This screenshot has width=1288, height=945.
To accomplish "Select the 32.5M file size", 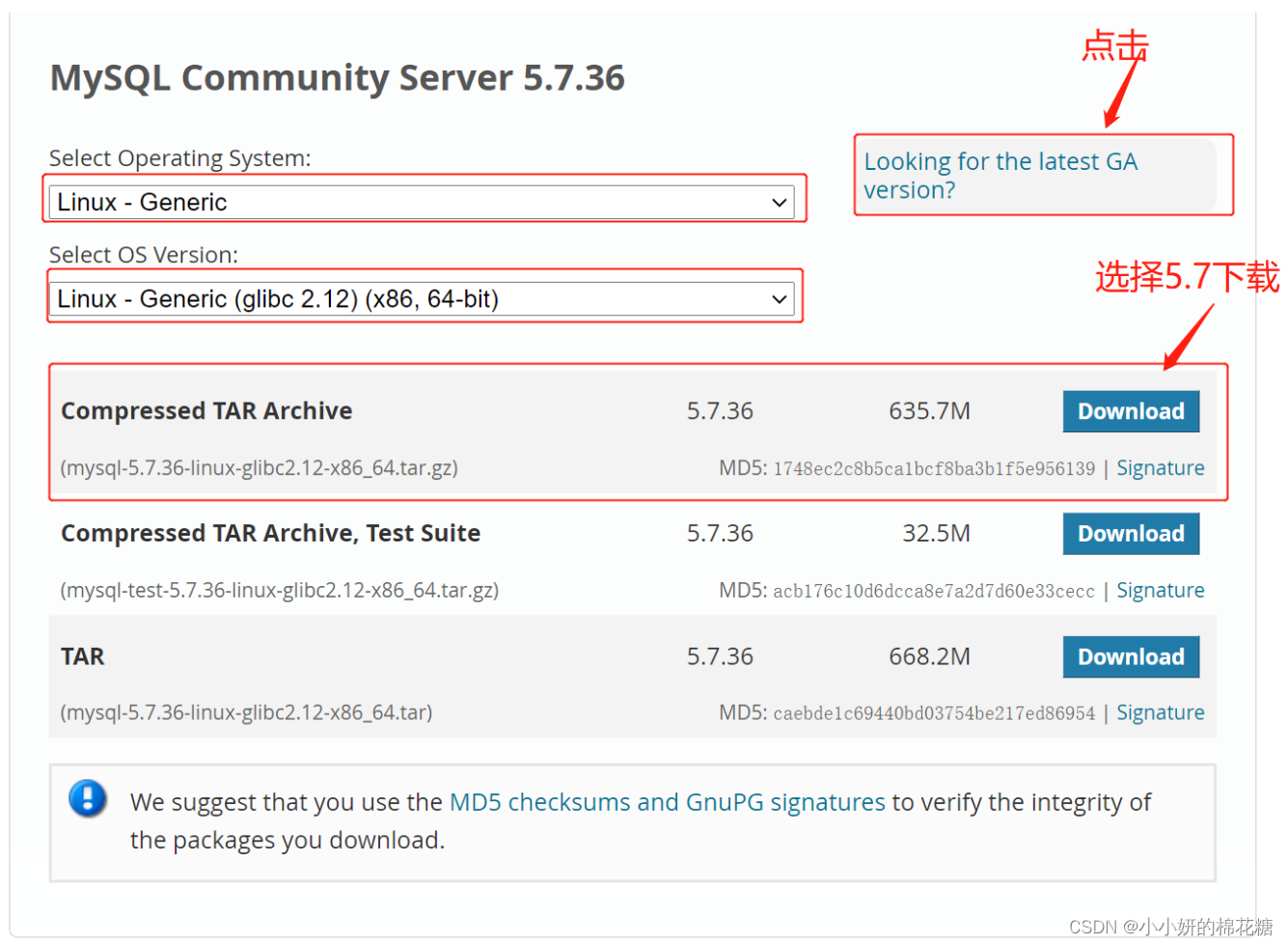I will (936, 534).
